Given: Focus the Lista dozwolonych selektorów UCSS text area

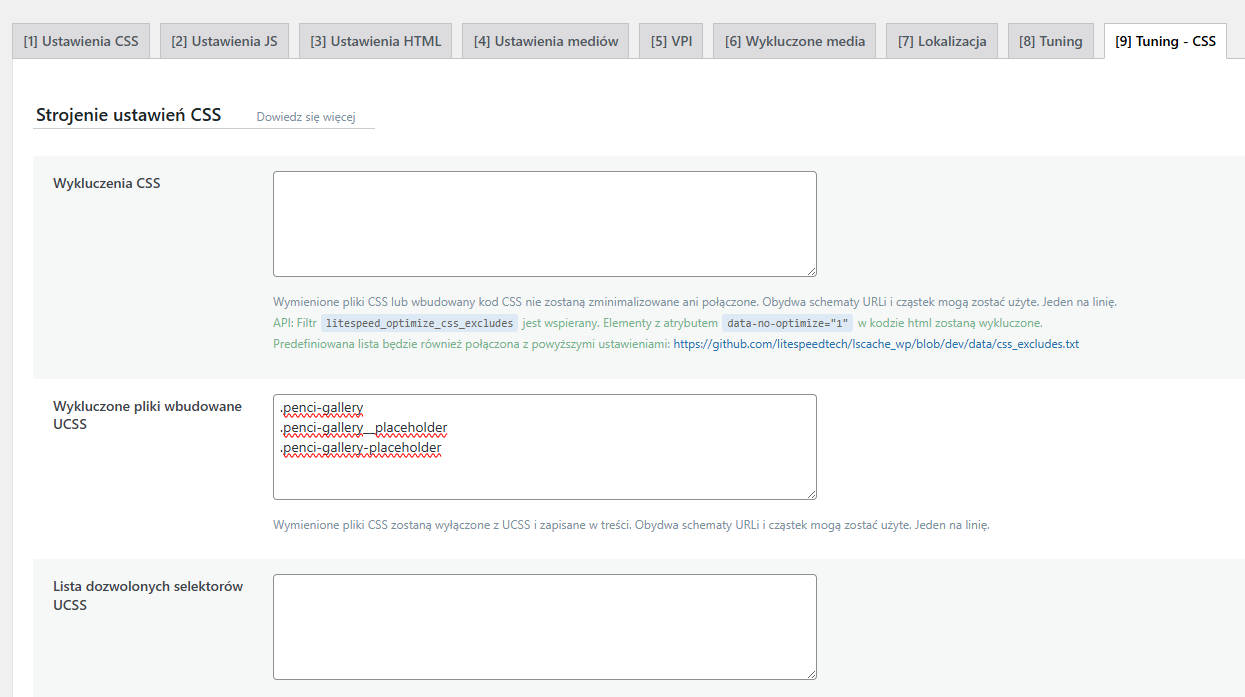Looking at the screenshot, I should [x=544, y=626].
